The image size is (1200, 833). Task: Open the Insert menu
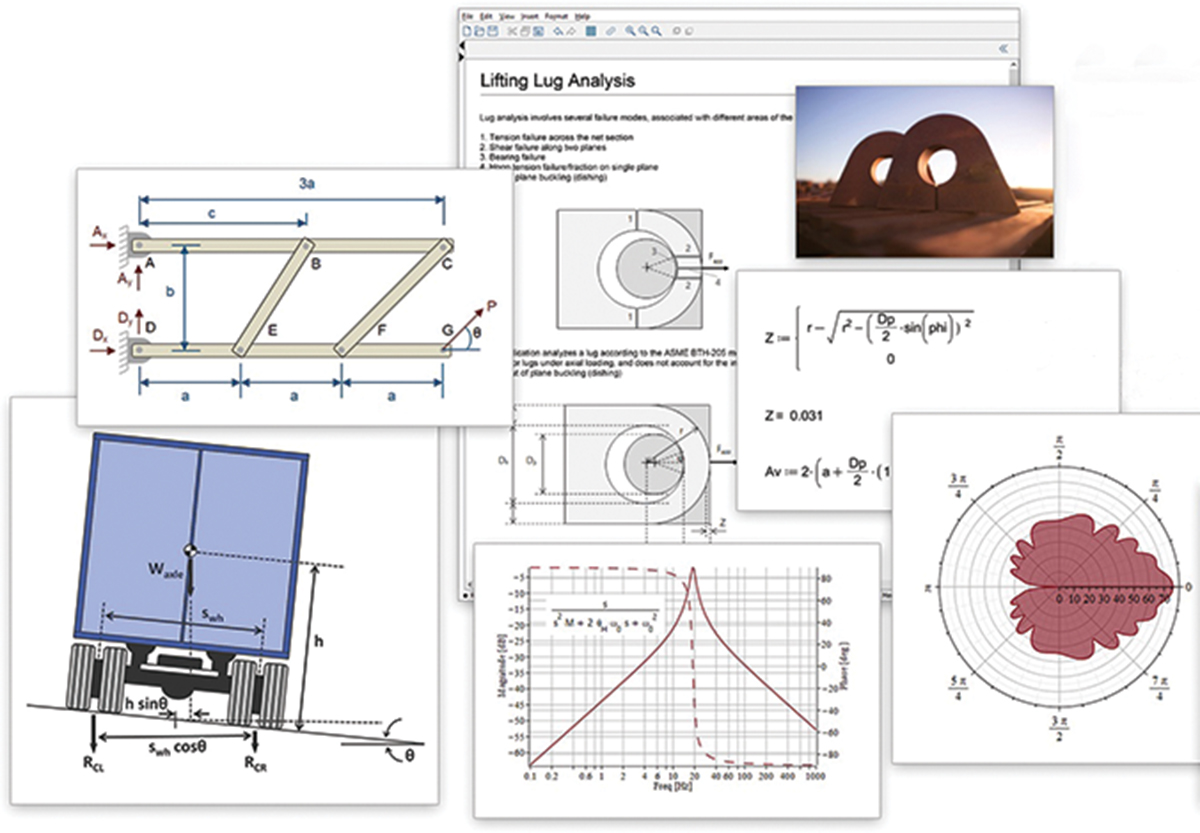coord(530,17)
